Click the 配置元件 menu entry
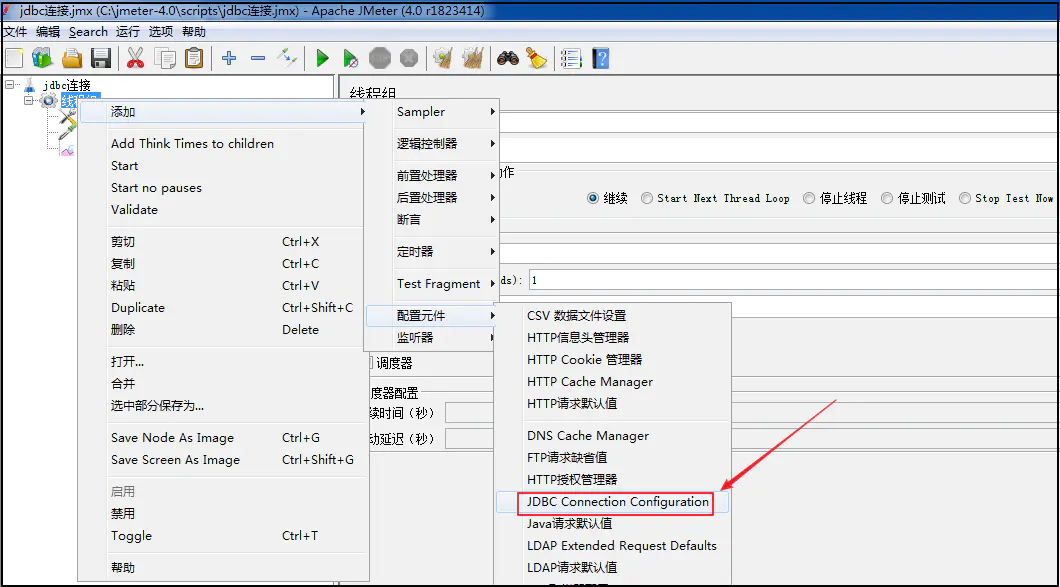Viewport: 1060px width, 587px height. [x=431, y=316]
